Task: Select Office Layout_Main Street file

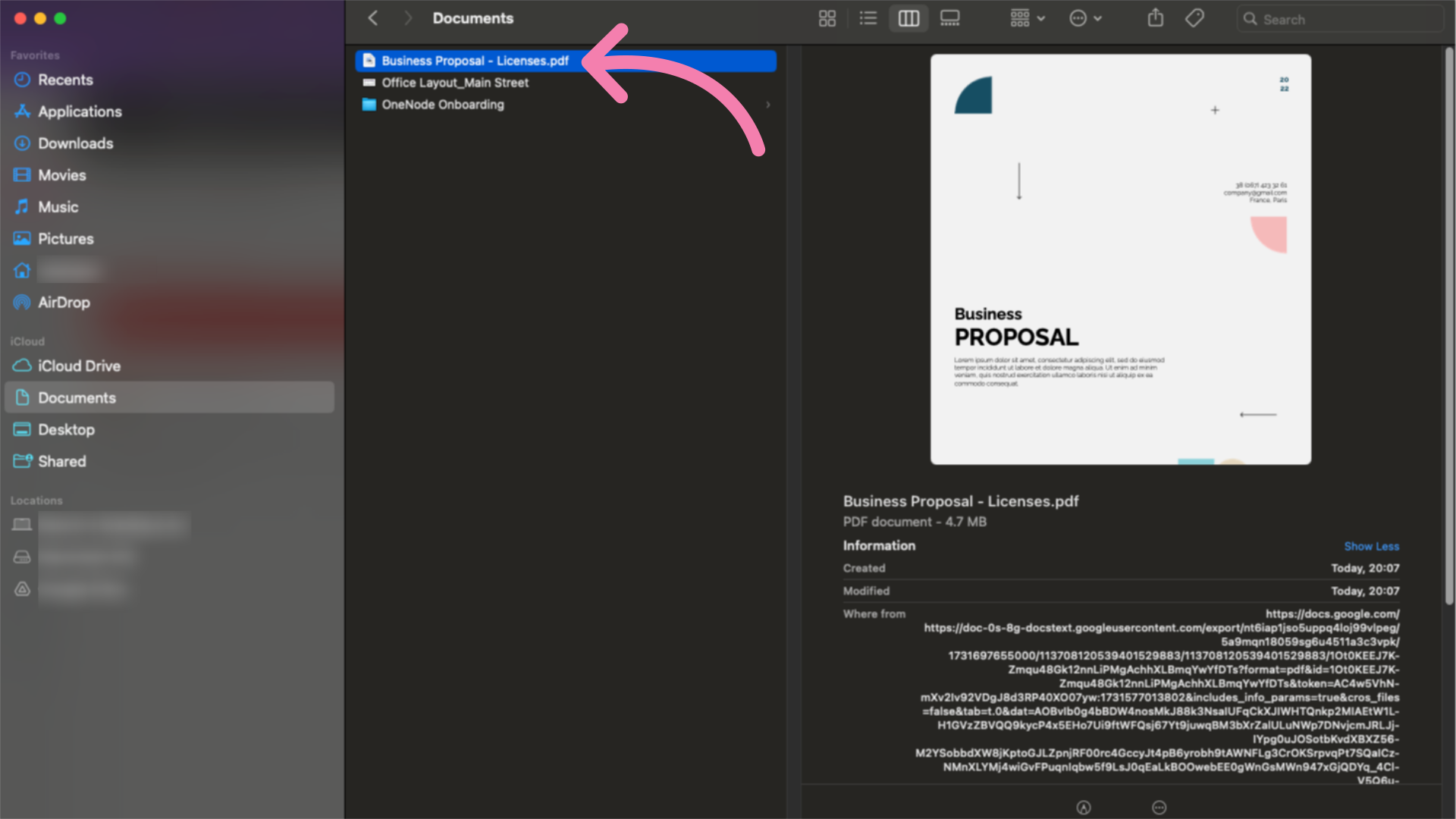Action: tap(455, 82)
